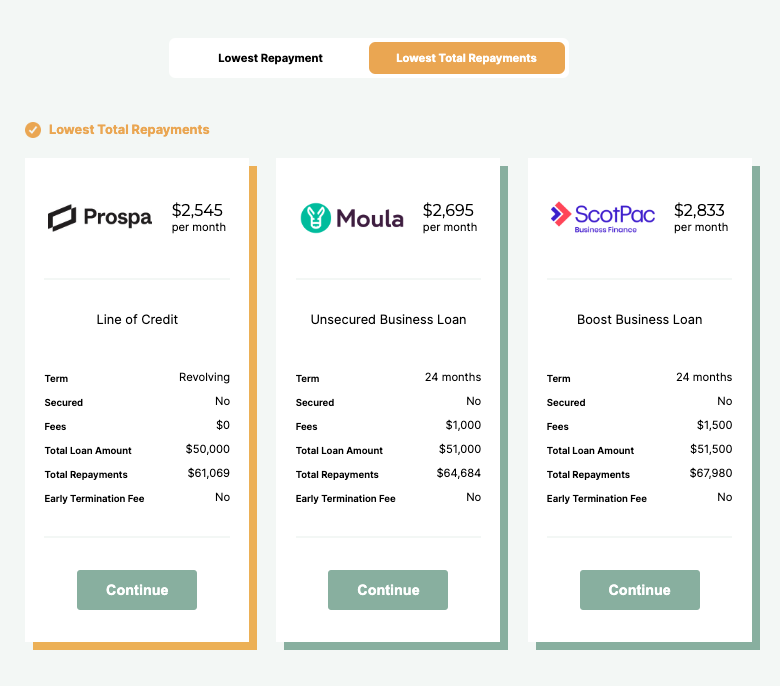Image resolution: width=780 pixels, height=686 pixels.
Task: Continue with the Prospa Line of Credit
Action: tap(137, 590)
